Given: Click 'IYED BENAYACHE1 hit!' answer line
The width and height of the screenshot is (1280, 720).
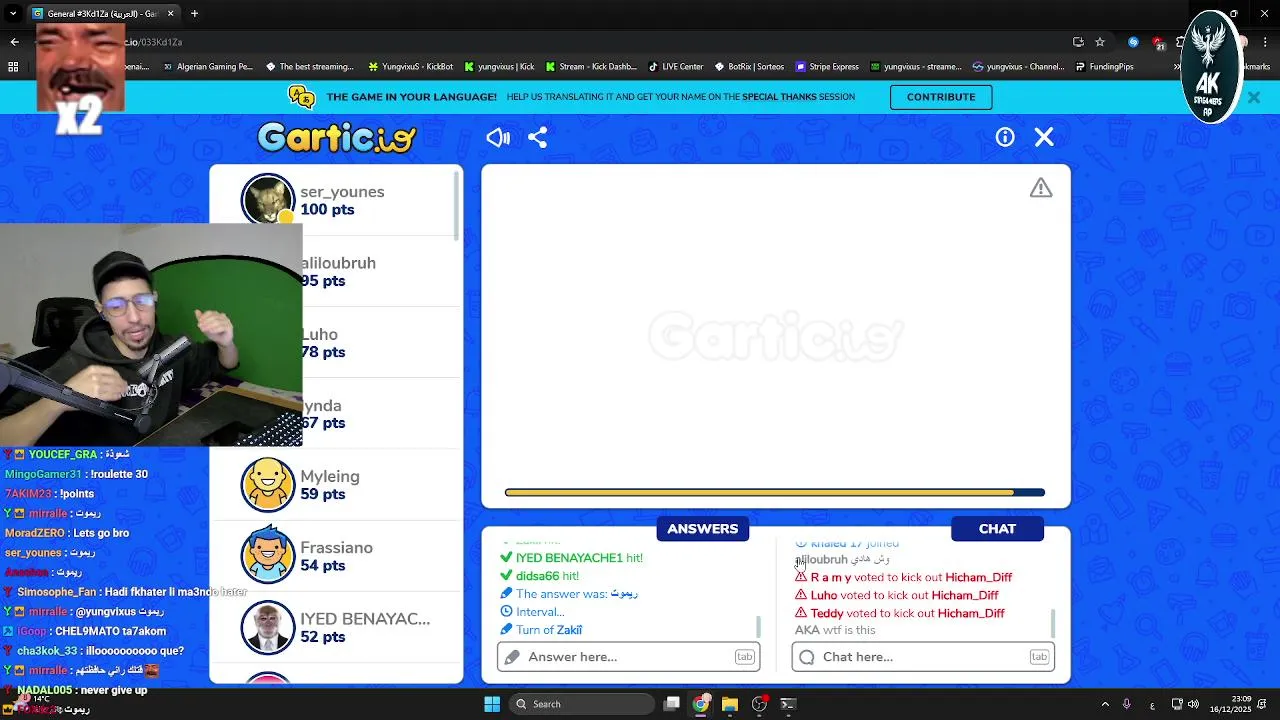Looking at the screenshot, I should [571, 558].
